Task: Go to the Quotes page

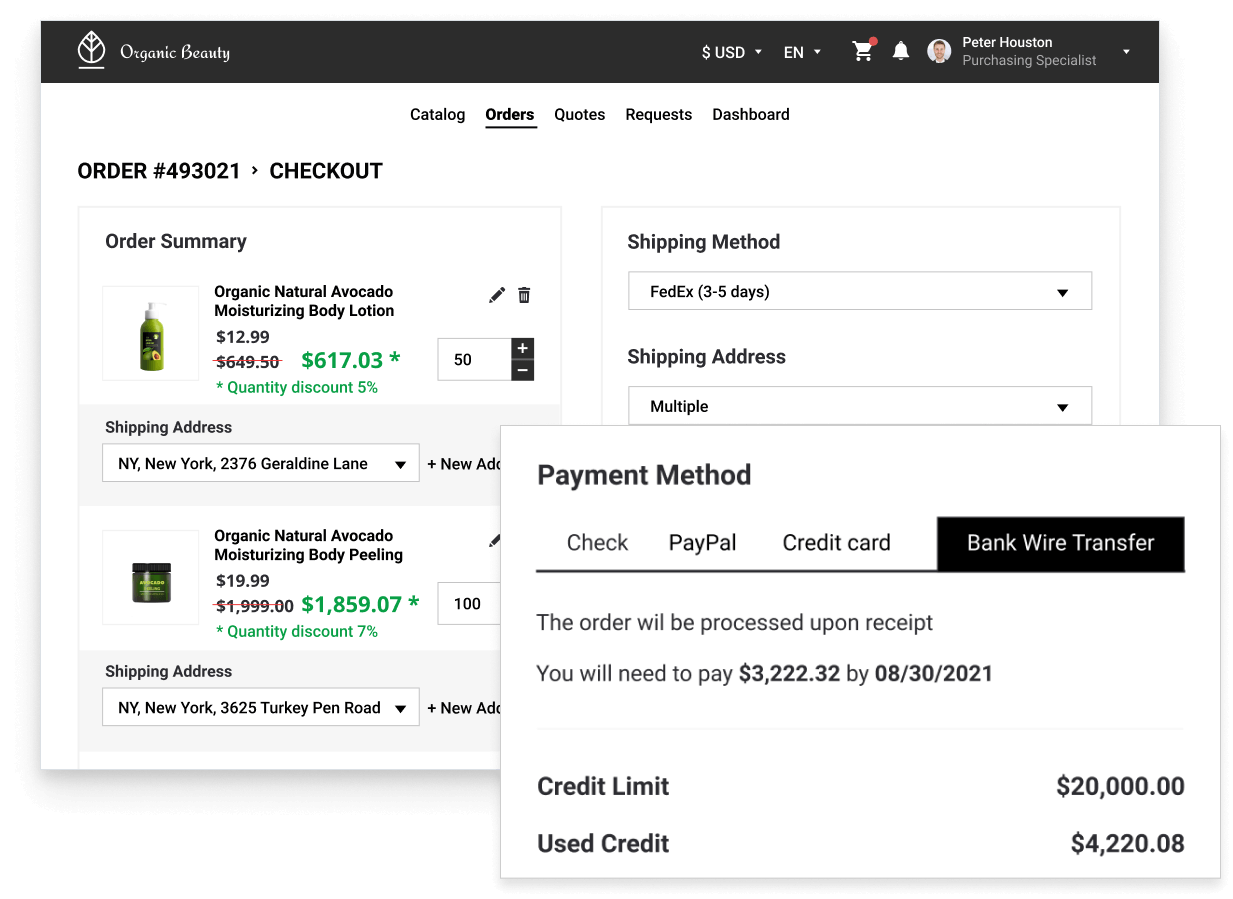Action: (579, 114)
